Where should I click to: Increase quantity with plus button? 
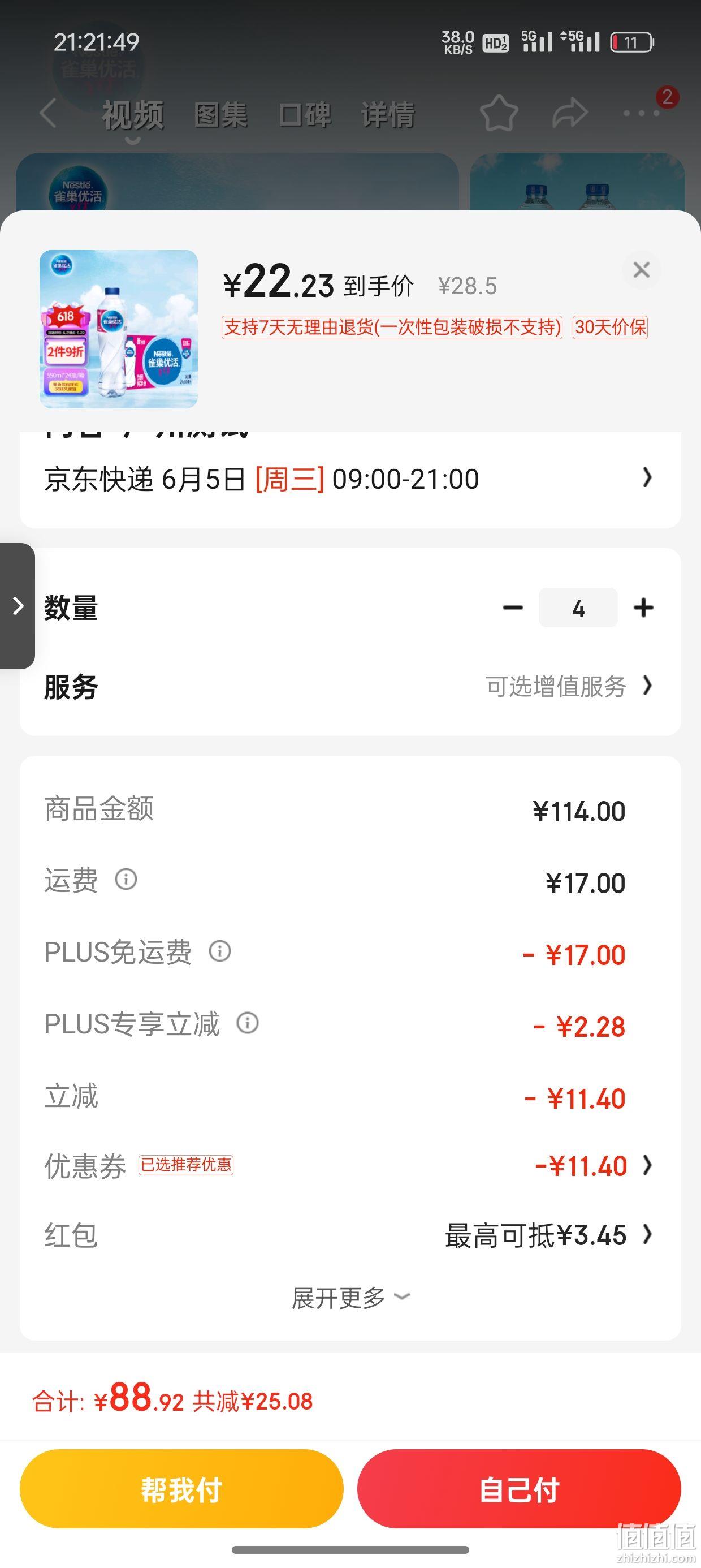(643, 608)
